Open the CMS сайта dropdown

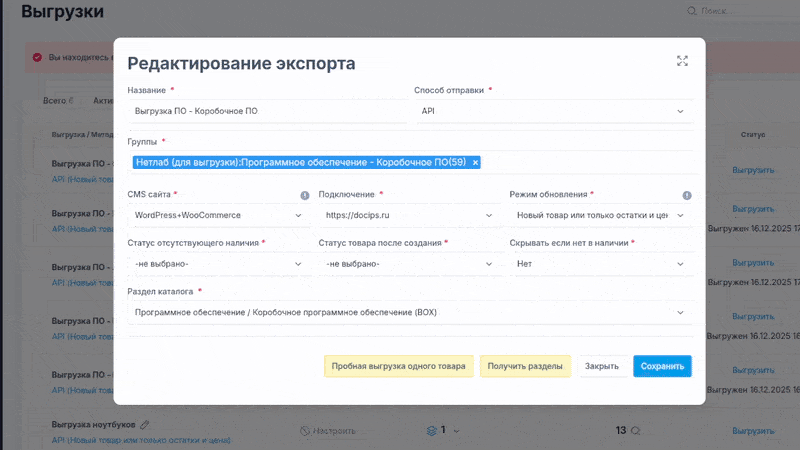(x=217, y=215)
